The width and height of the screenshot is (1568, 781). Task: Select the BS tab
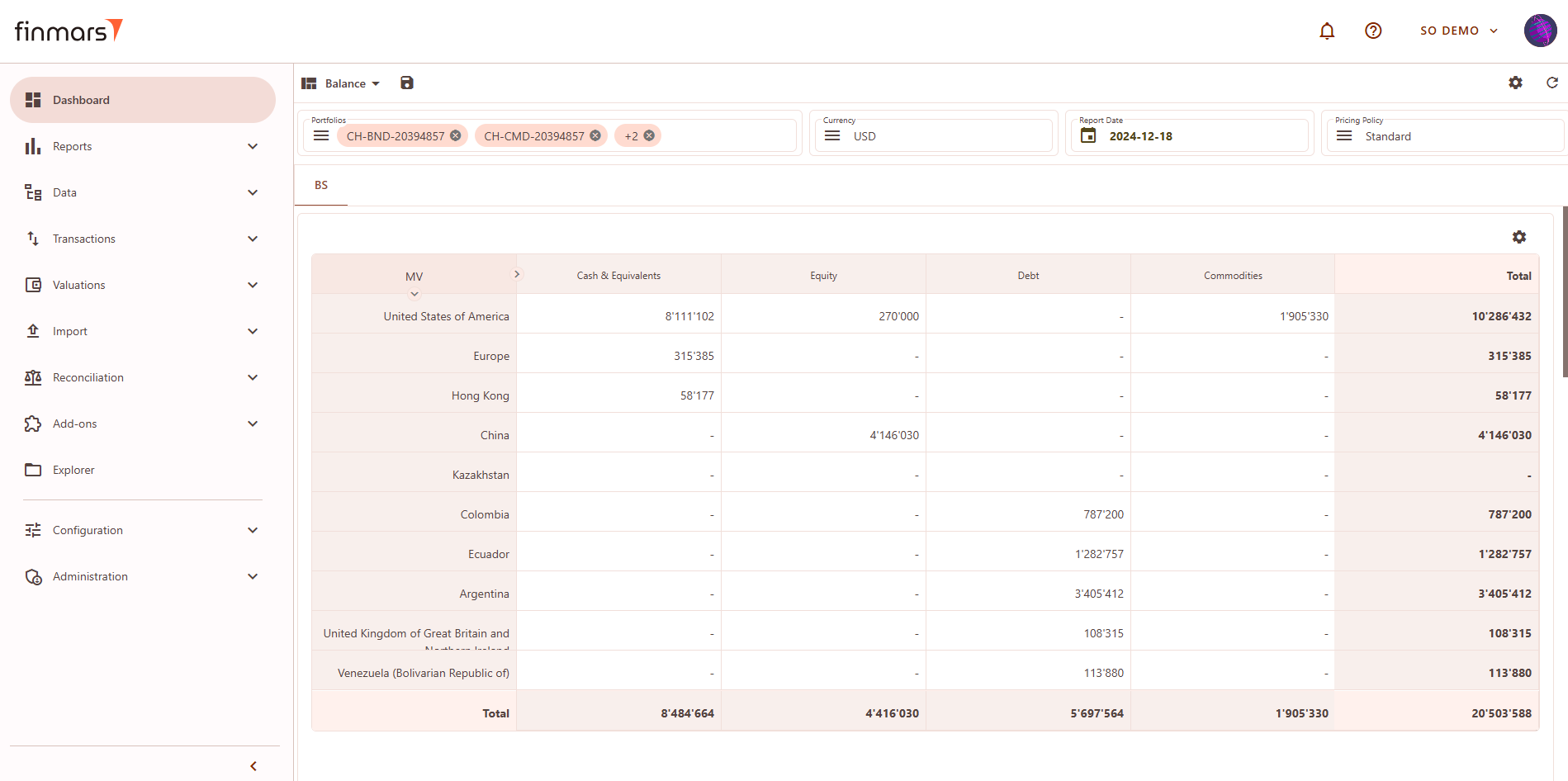[321, 185]
